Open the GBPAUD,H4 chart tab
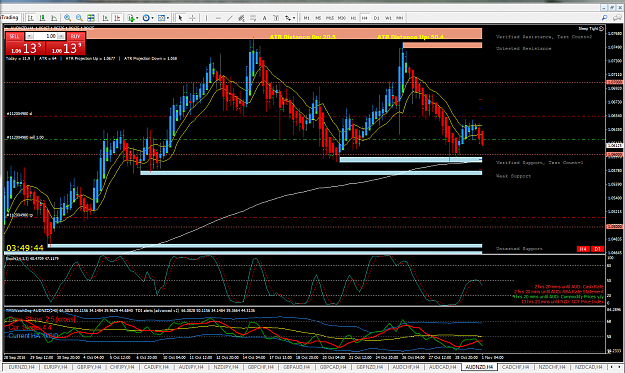Screen dimensions: 625x373 [297, 367]
